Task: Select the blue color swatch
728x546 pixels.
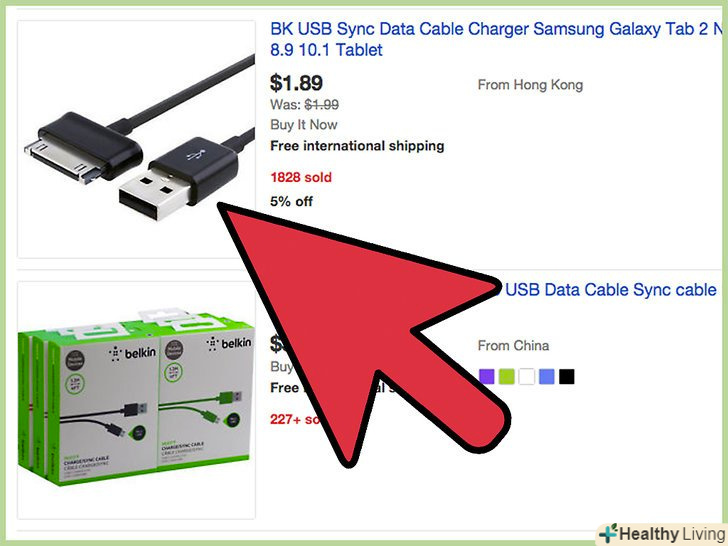Action: pyautogui.click(x=546, y=377)
